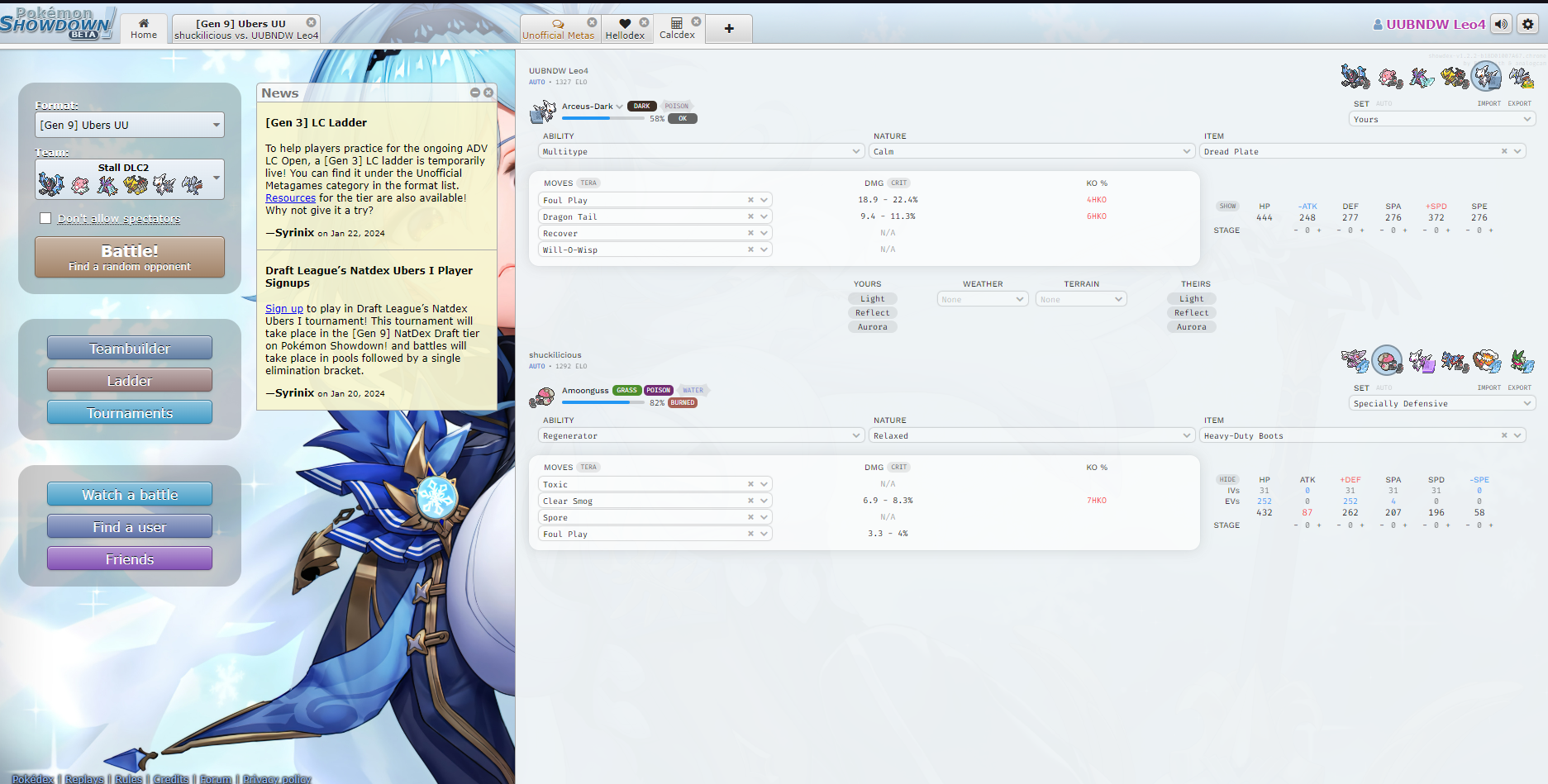
Task: Minimize the News panel
Action: point(475,93)
